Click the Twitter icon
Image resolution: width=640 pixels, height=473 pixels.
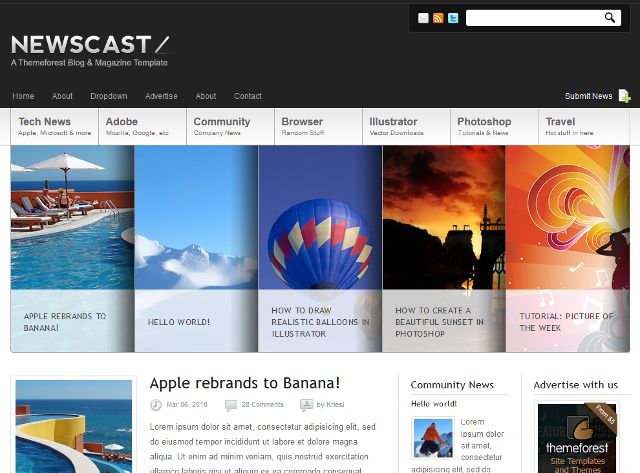tap(453, 18)
